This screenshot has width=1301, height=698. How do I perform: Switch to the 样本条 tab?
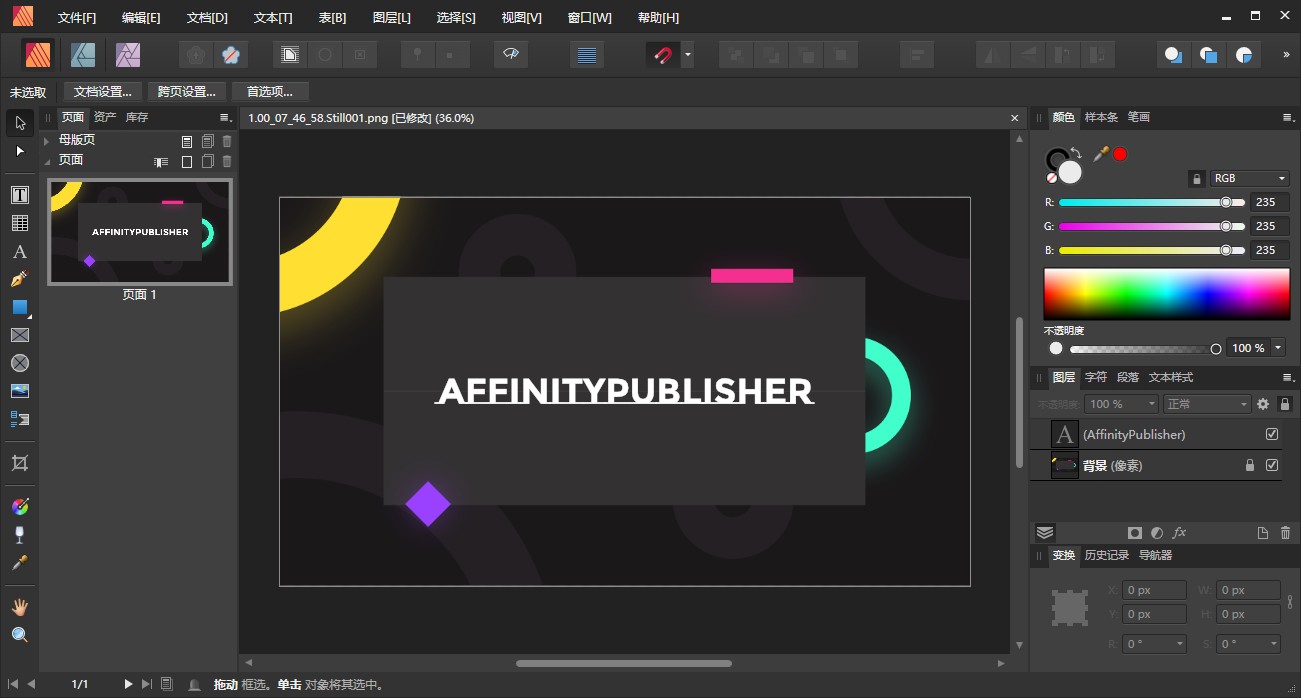[1101, 117]
